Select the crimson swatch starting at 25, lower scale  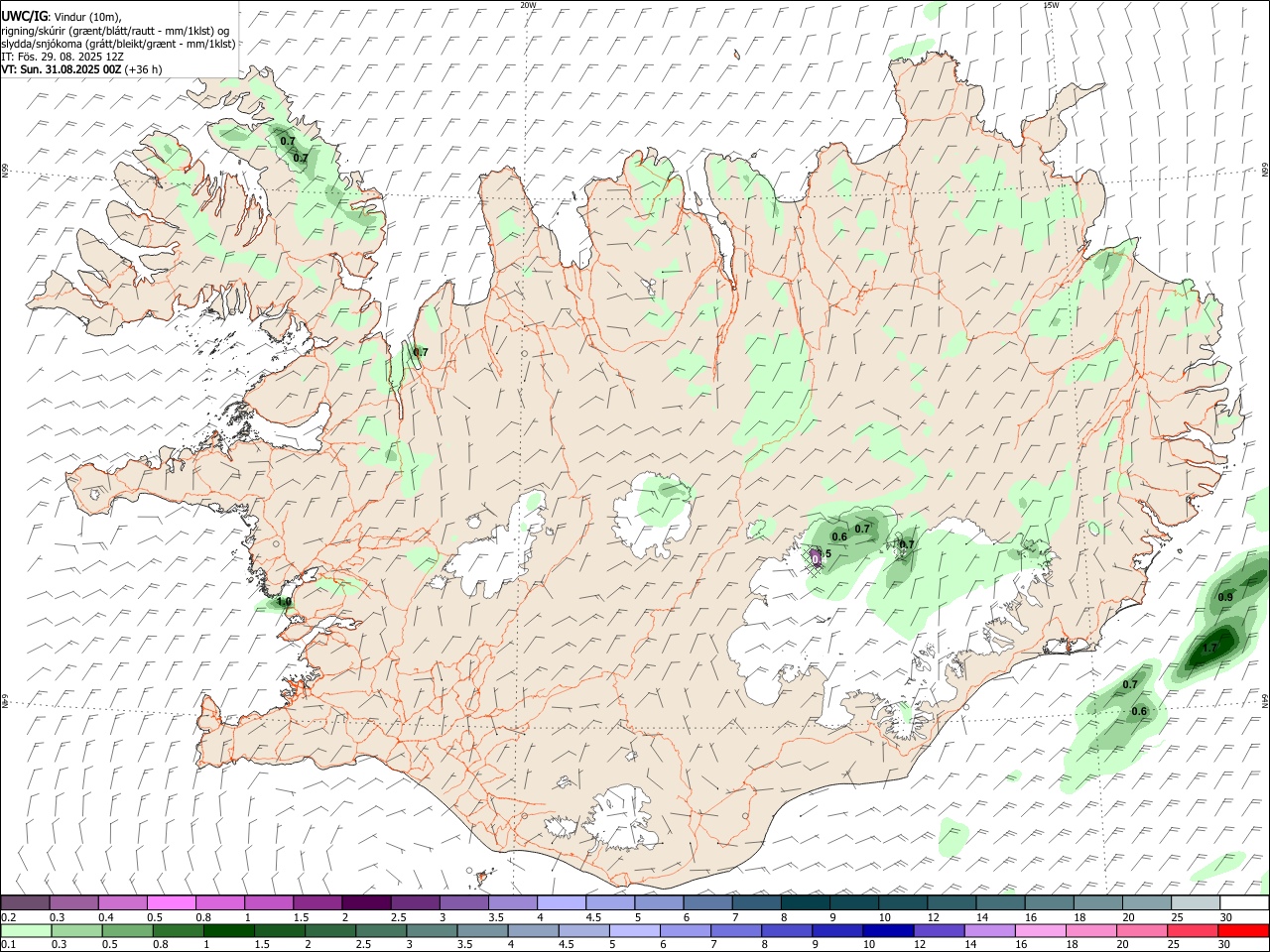point(1193,930)
